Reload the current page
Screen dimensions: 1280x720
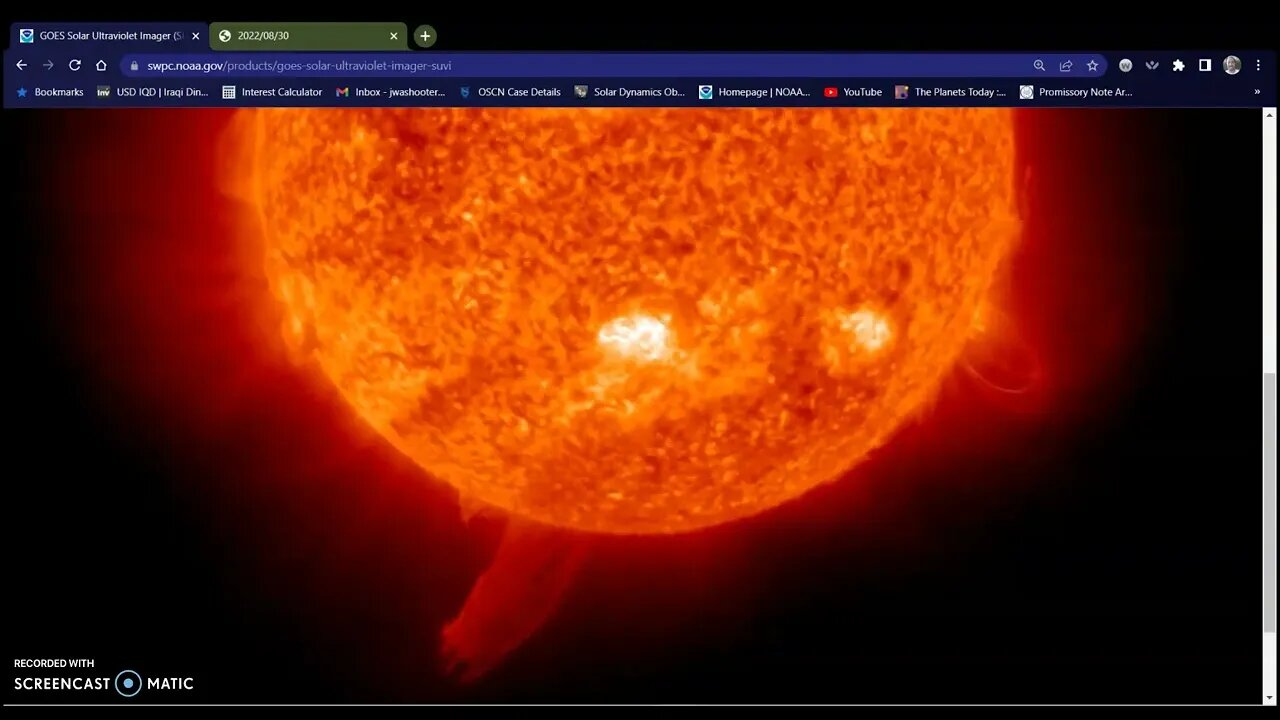[74, 65]
